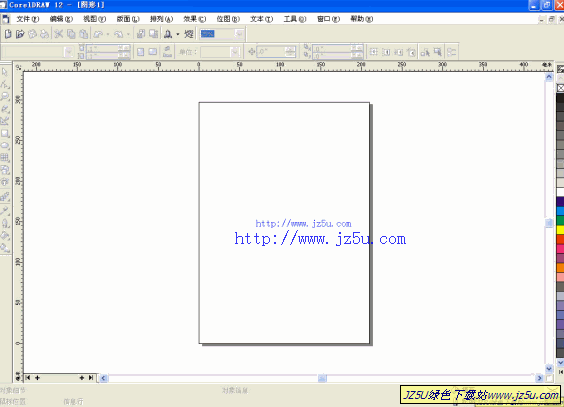This screenshot has height=407, width=564.
Task: Select the Rectangle tool
Action: [5, 133]
